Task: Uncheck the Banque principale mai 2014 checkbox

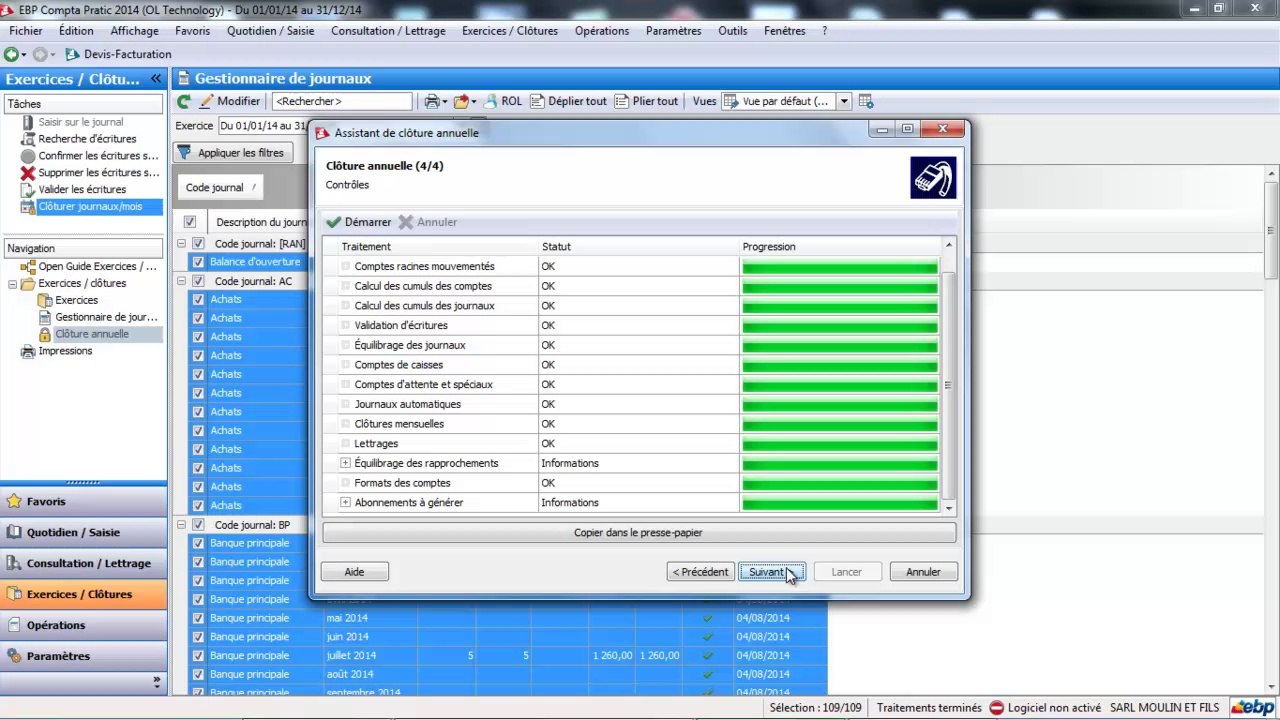Action: [x=198, y=618]
